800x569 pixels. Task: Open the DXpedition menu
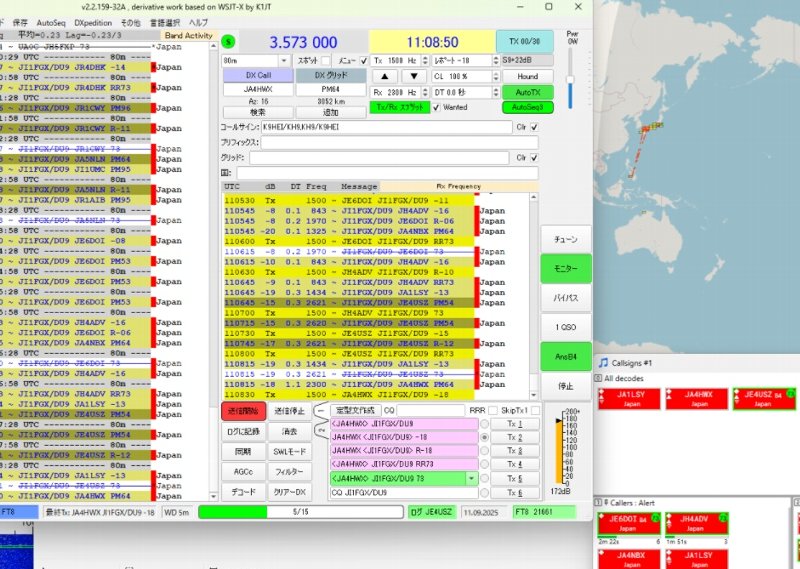(92, 21)
